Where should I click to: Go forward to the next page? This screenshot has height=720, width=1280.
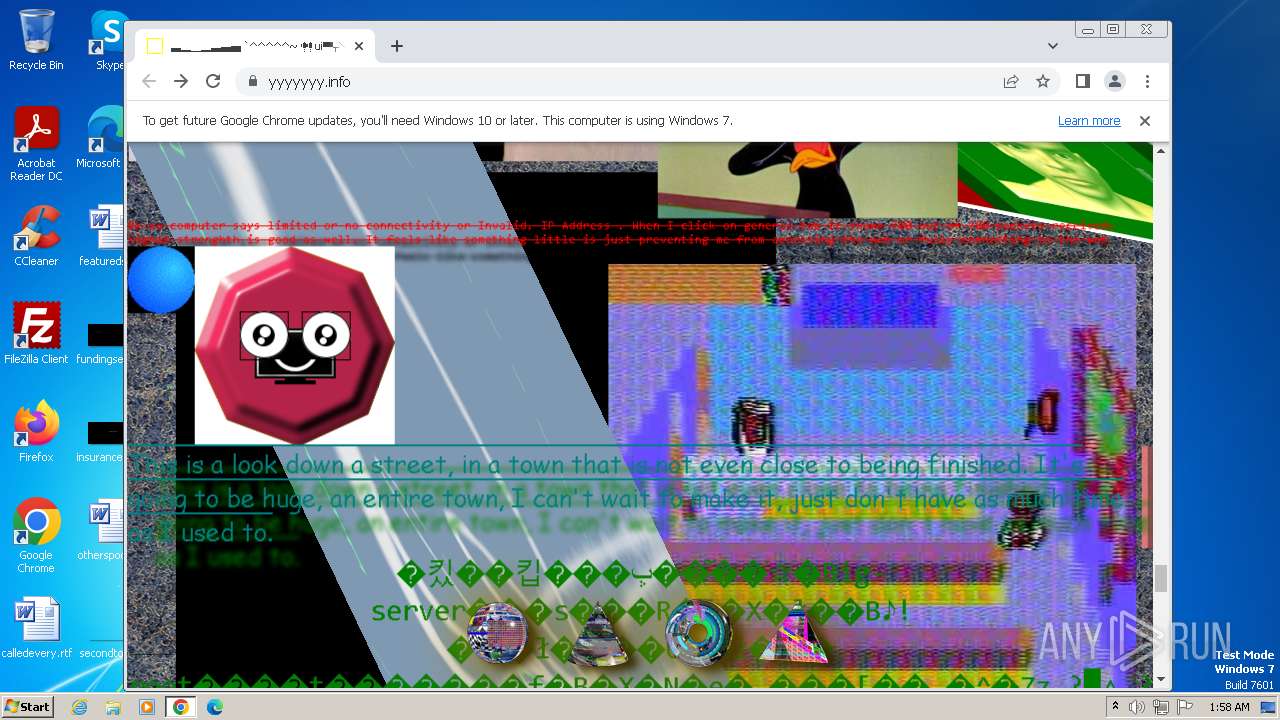181,82
